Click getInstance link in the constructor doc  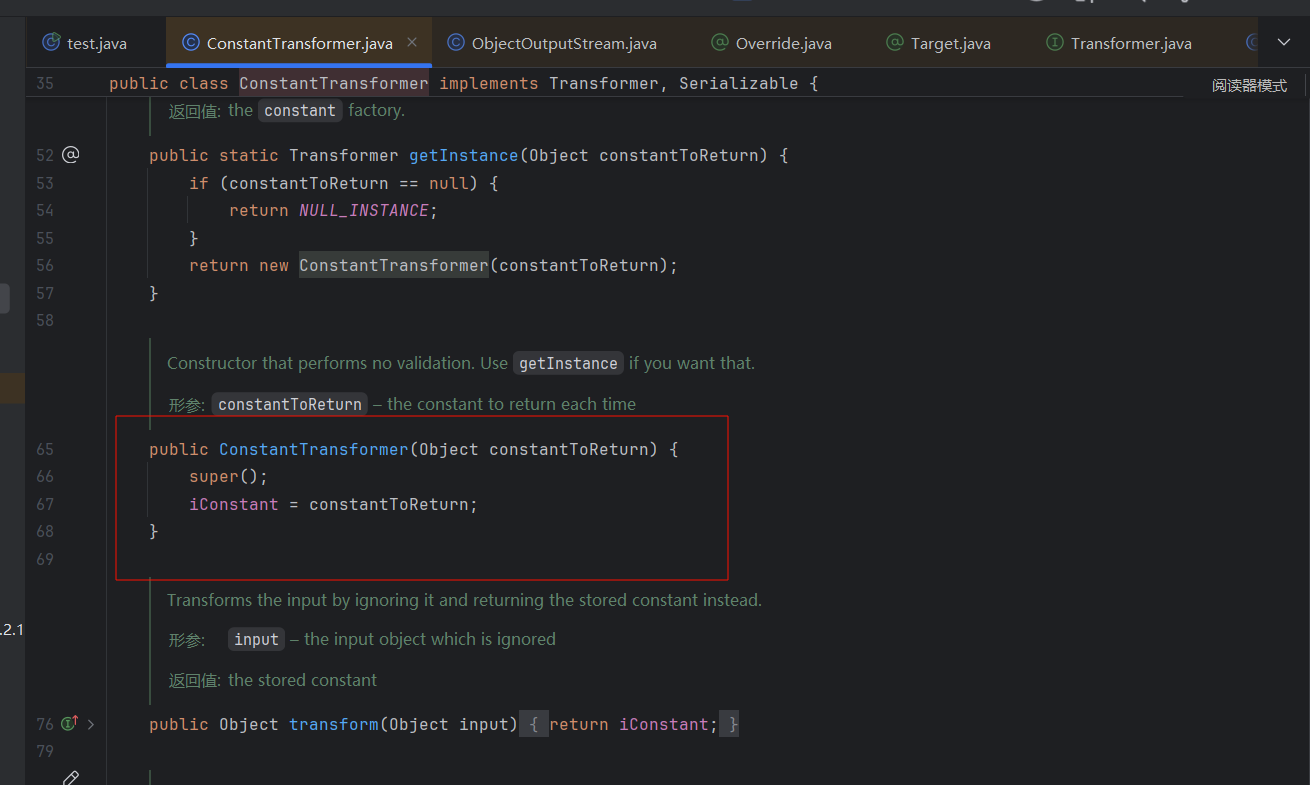tap(568, 363)
